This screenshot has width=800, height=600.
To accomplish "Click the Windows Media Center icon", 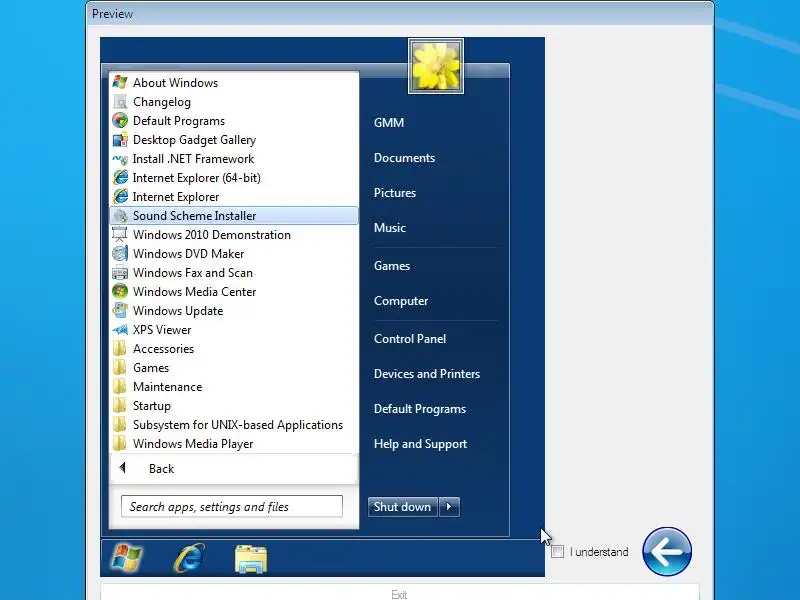I will 120,291.
